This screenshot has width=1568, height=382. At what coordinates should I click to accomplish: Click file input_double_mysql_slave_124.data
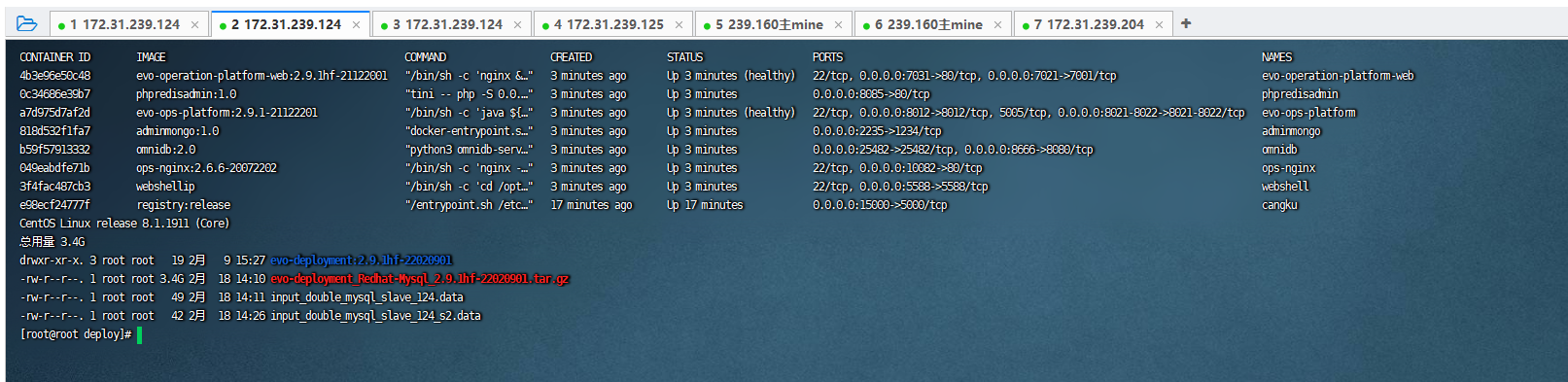tap(367, 297)
